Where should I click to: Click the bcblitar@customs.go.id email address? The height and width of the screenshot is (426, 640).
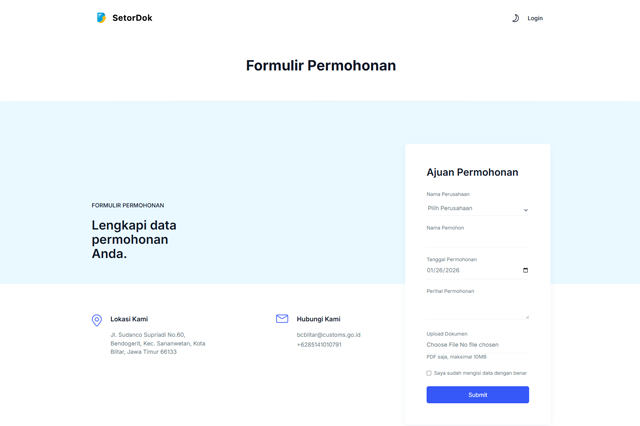[329, 335]
